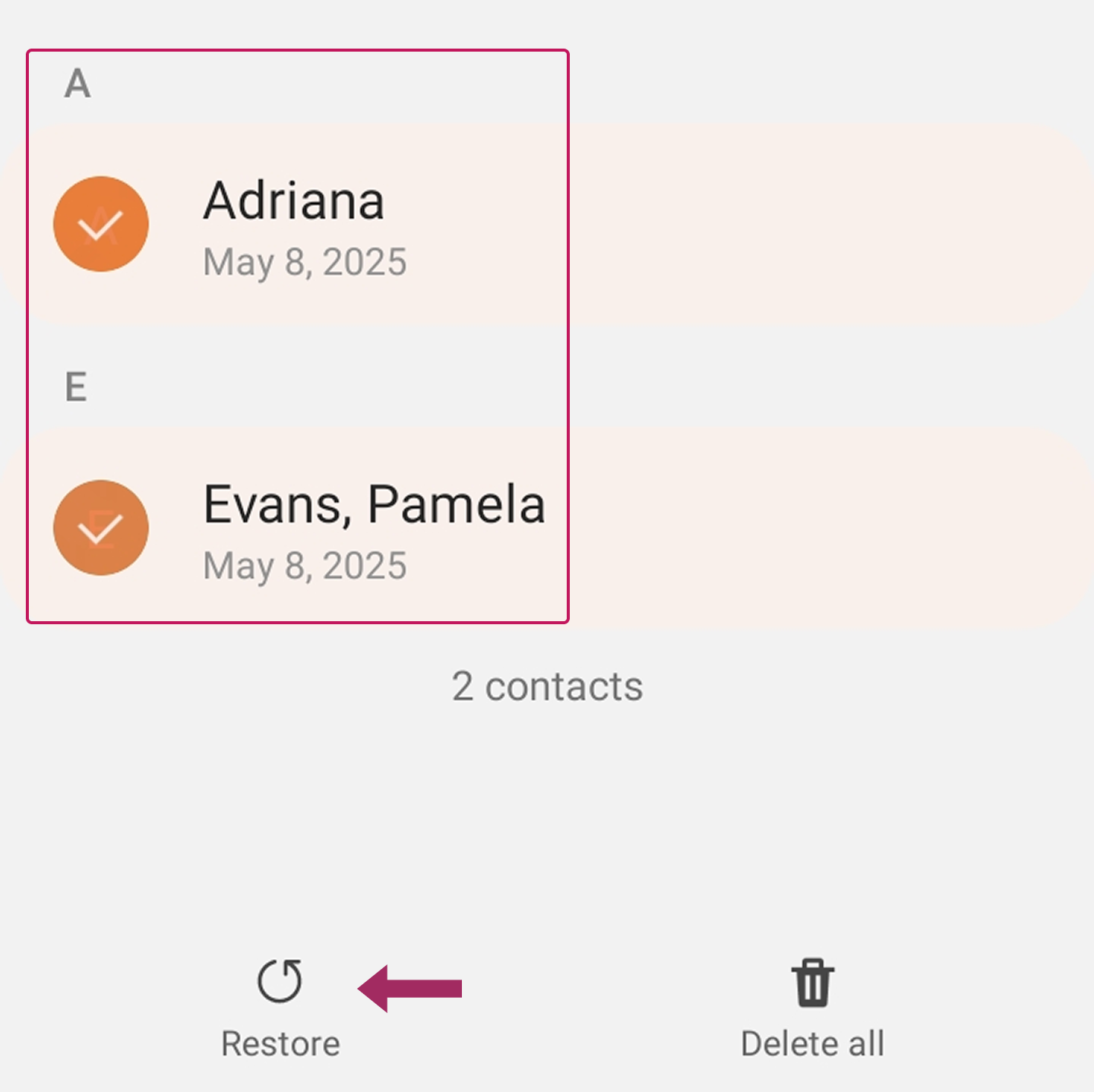Deselect the Evans, Pamela checkmark circle
The height and width of the screenshot is (1092, 1094).
click(101, 528)
